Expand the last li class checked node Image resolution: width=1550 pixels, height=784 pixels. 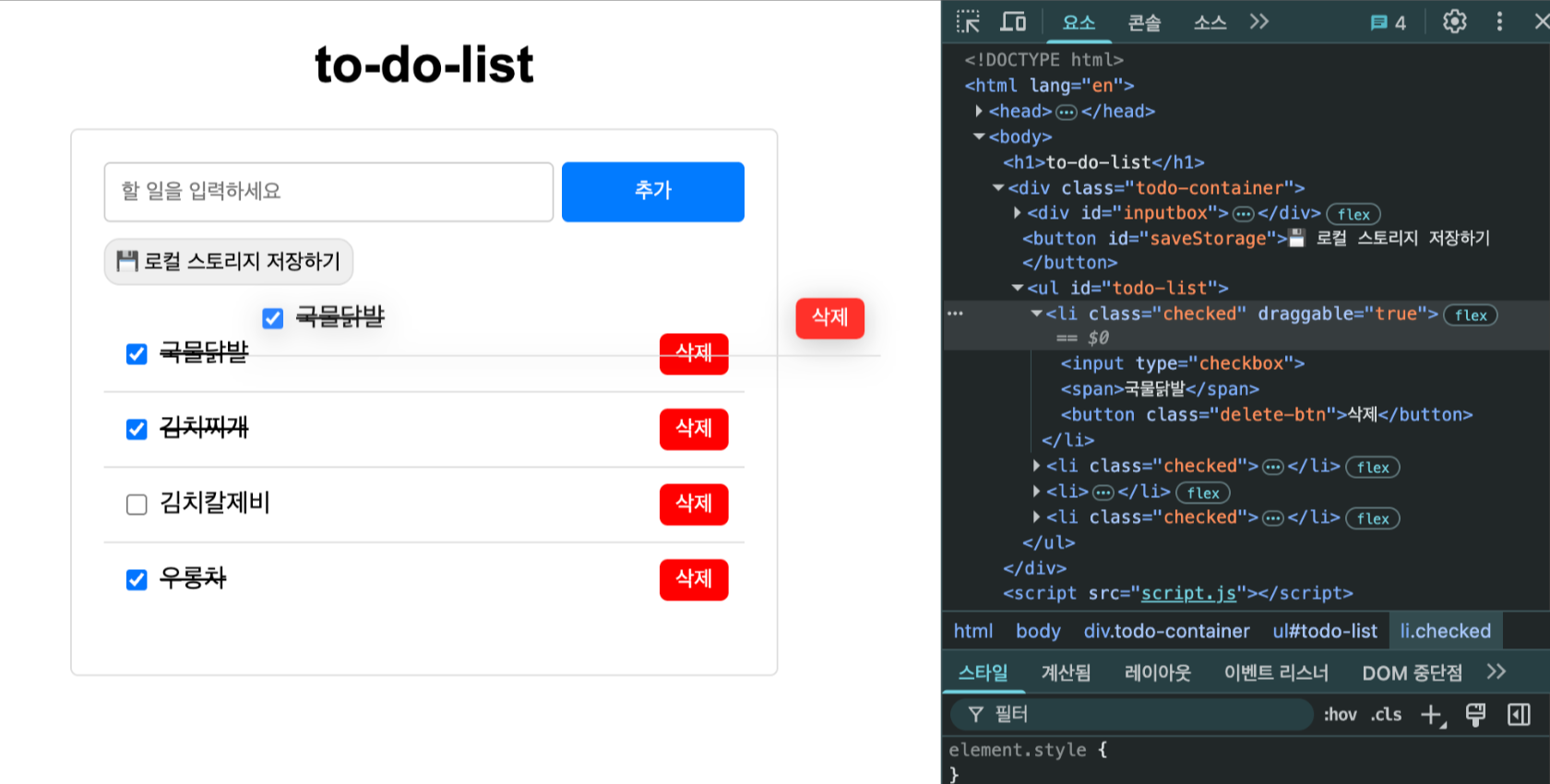pyautogui.click(x=1037, y=517)
